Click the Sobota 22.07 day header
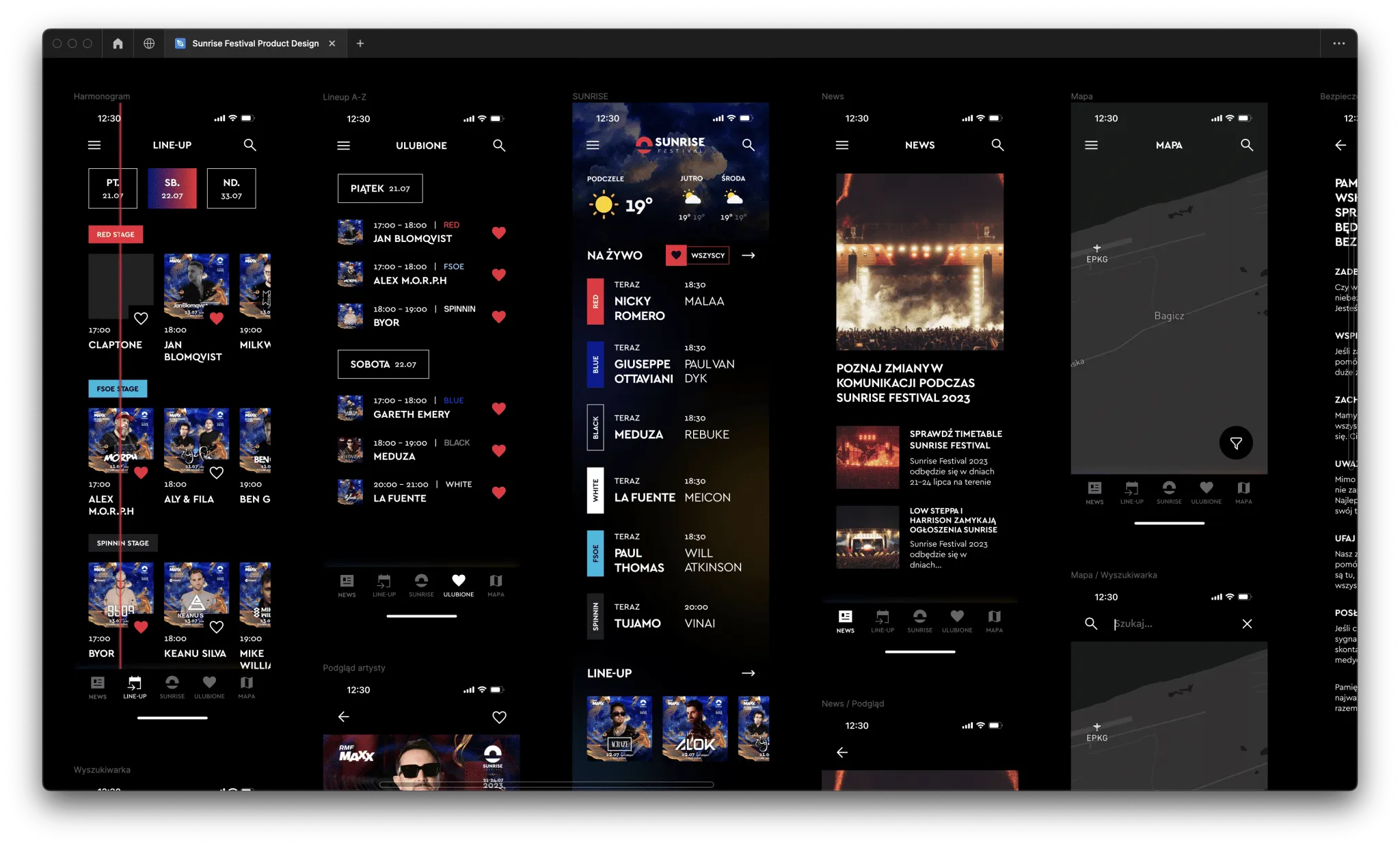Screen dimensions: 1400x847 [383, 364]
